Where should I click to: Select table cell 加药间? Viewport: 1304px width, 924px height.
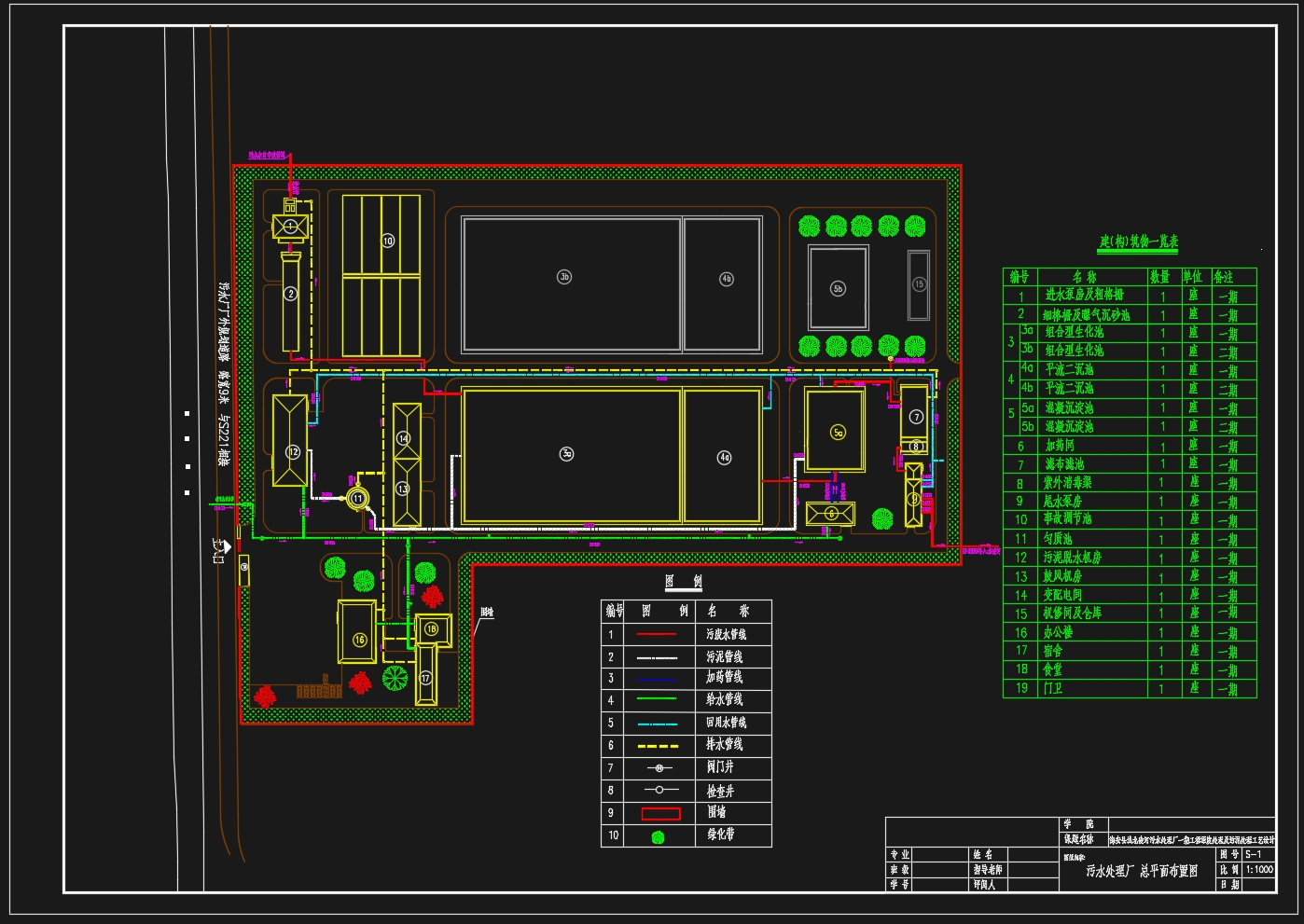point(1060,446)
